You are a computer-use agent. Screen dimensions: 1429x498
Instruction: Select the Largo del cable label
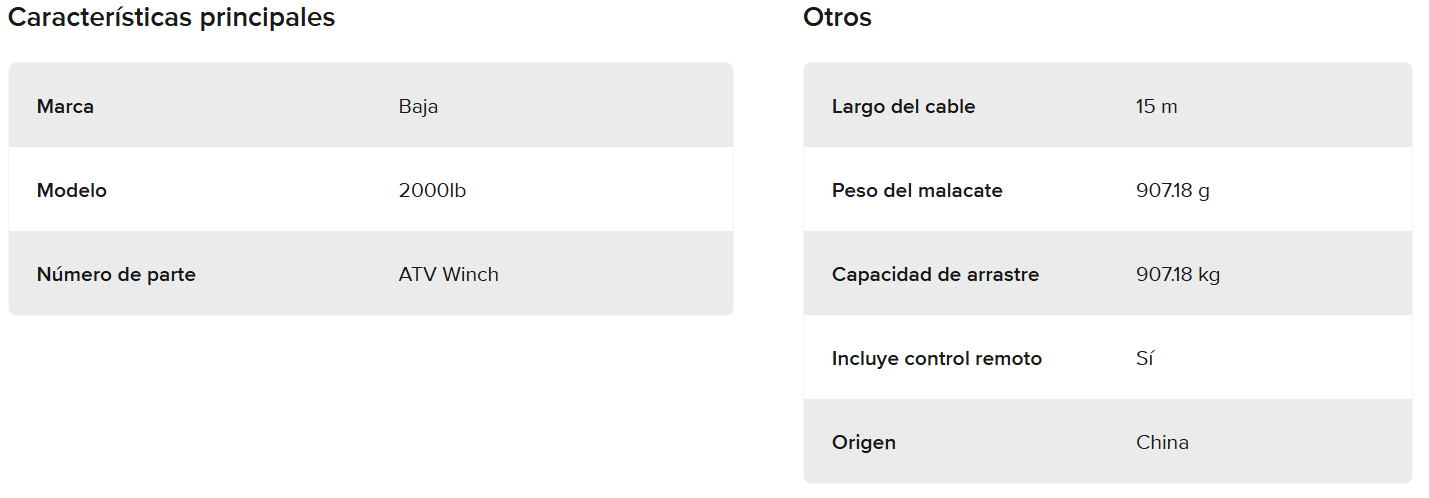903,106
